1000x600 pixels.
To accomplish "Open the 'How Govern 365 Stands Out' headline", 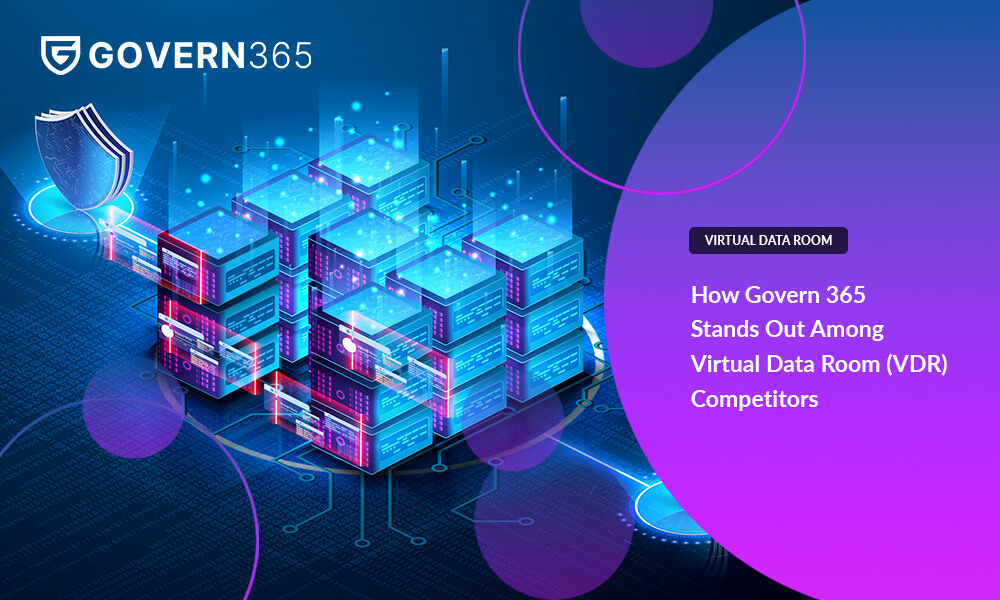I will click(819, 346).
